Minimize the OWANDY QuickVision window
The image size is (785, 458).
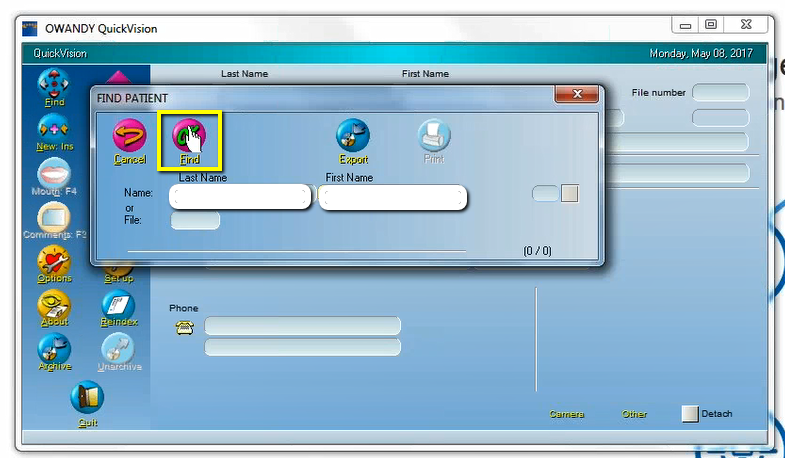click(x=685, y=25)
